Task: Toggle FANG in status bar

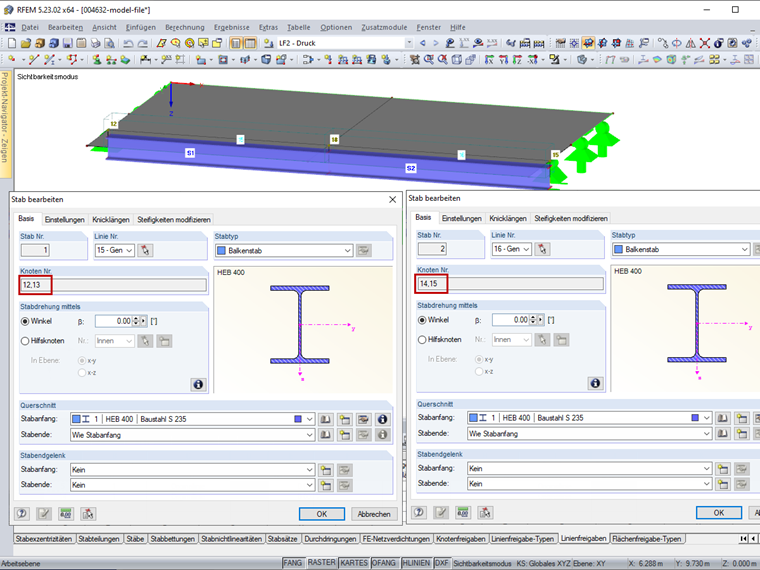Action: point(292,563)
